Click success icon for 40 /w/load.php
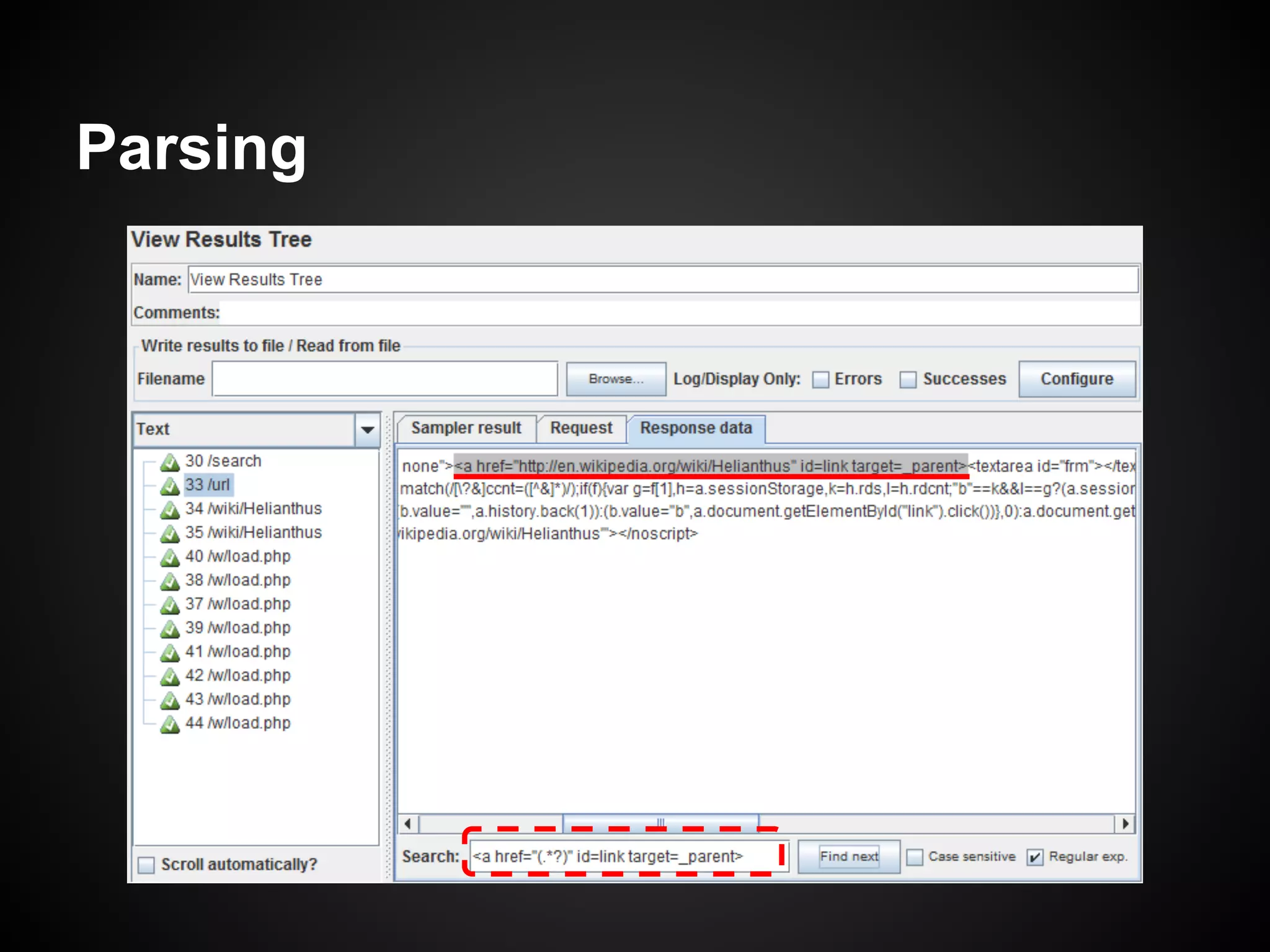 [169, 557]
